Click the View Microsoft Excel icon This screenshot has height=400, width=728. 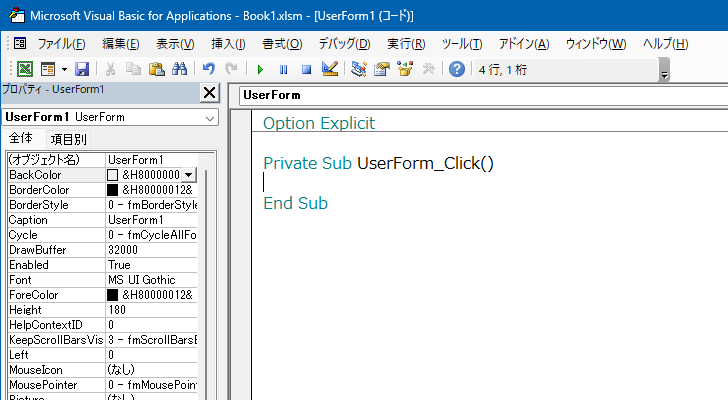[x=25, y=70]
